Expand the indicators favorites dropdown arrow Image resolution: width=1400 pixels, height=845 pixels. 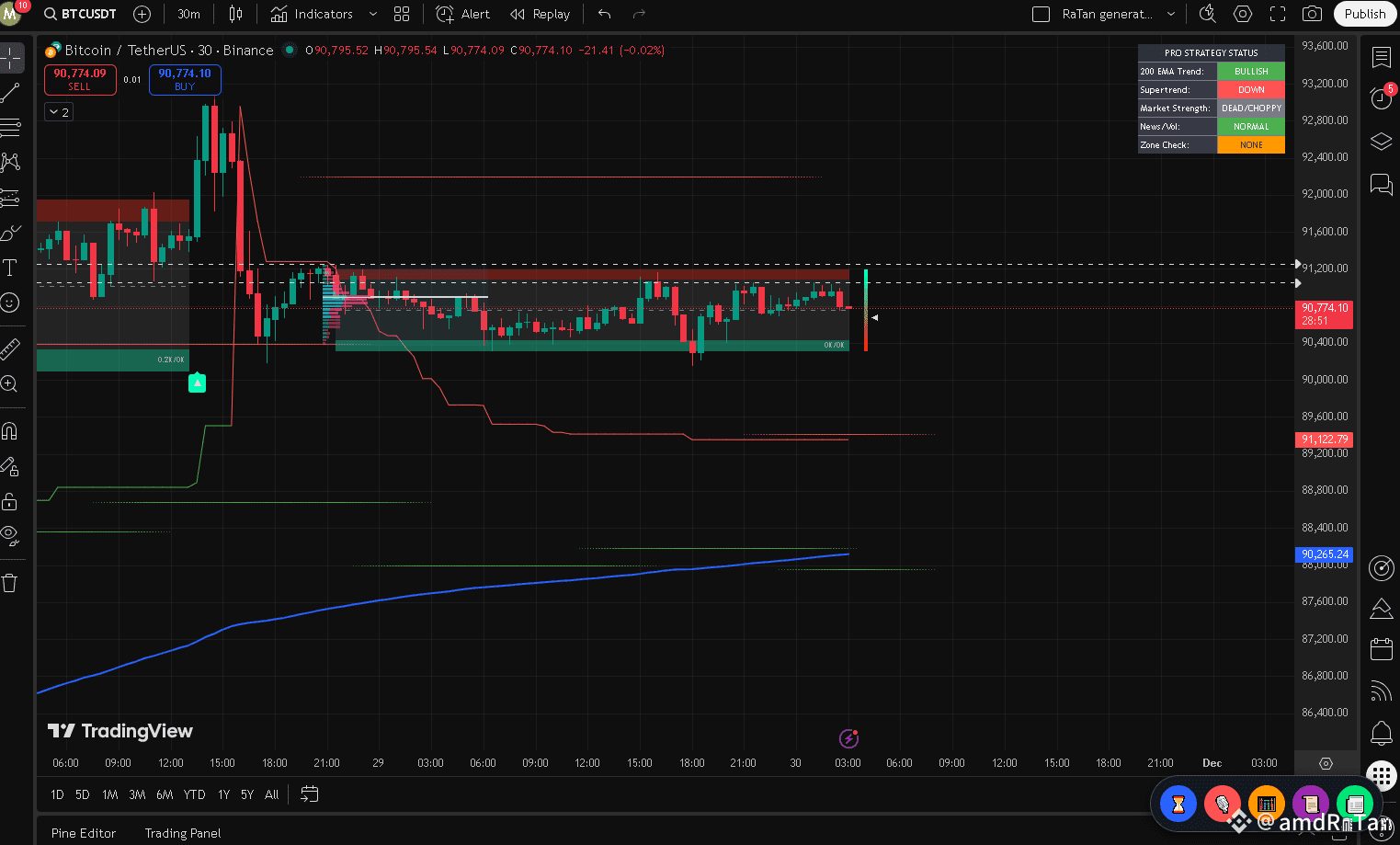[x=372, y=14]
